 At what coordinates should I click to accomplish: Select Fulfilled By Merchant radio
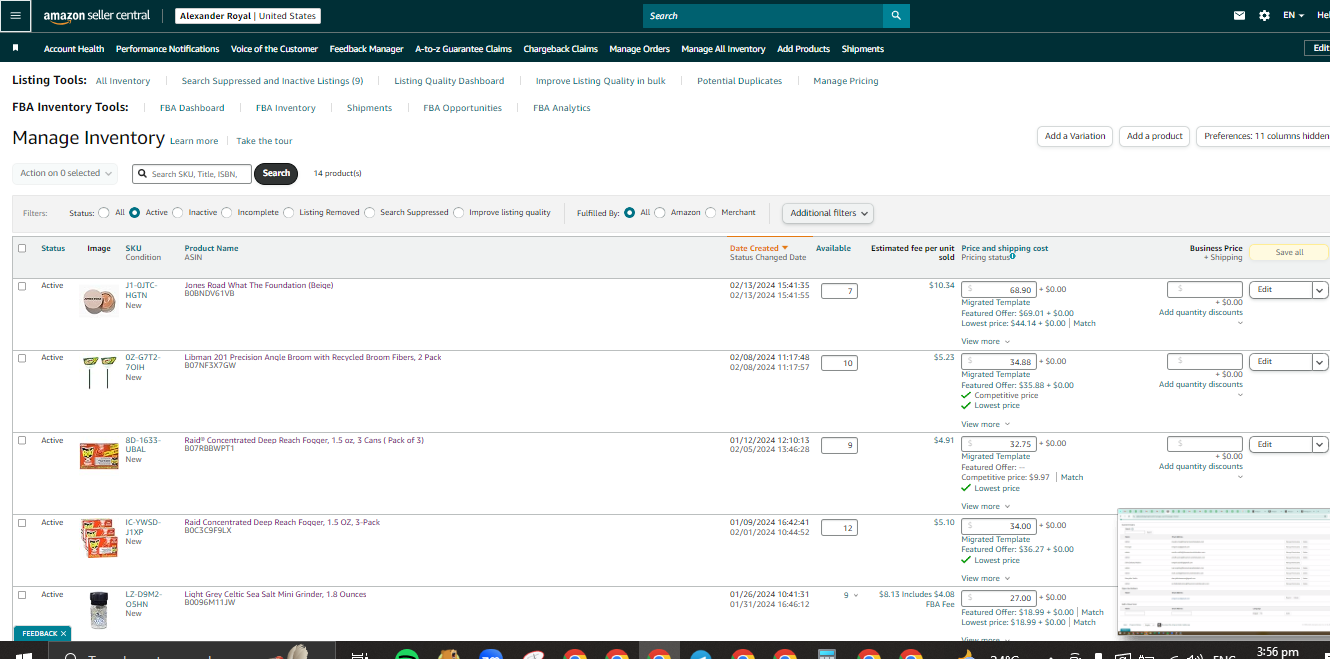711,212
